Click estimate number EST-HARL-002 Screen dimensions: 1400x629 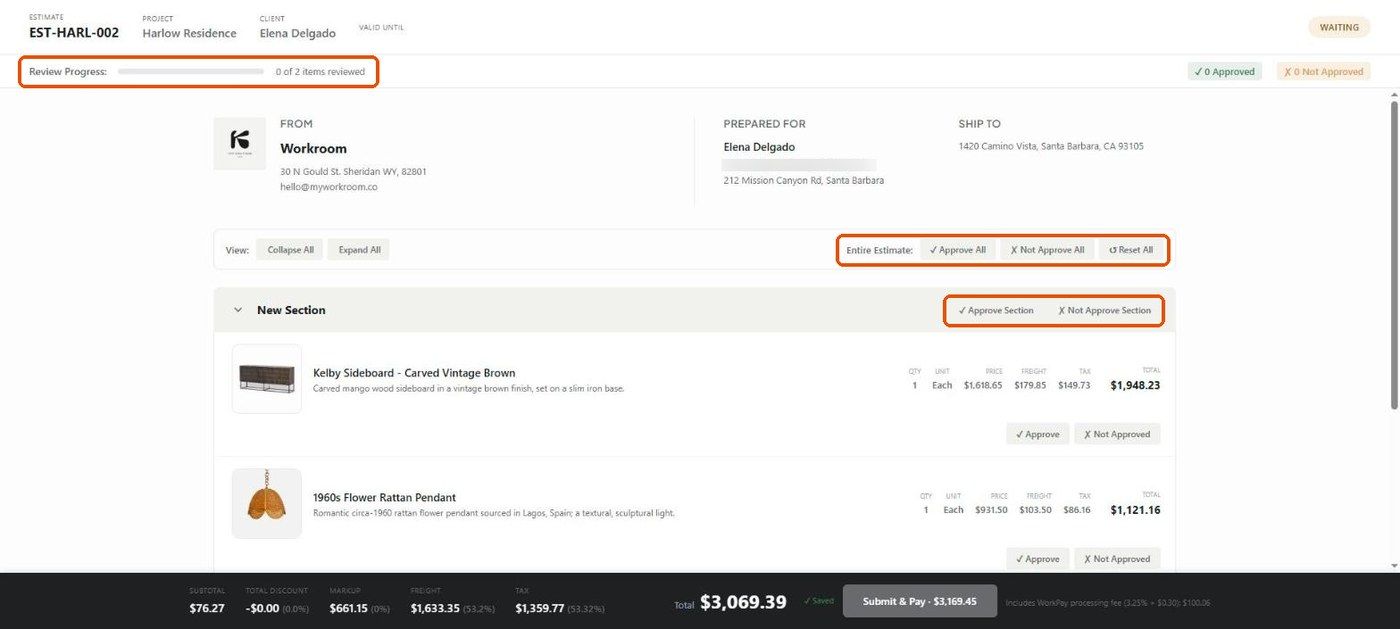pos(74,33)
